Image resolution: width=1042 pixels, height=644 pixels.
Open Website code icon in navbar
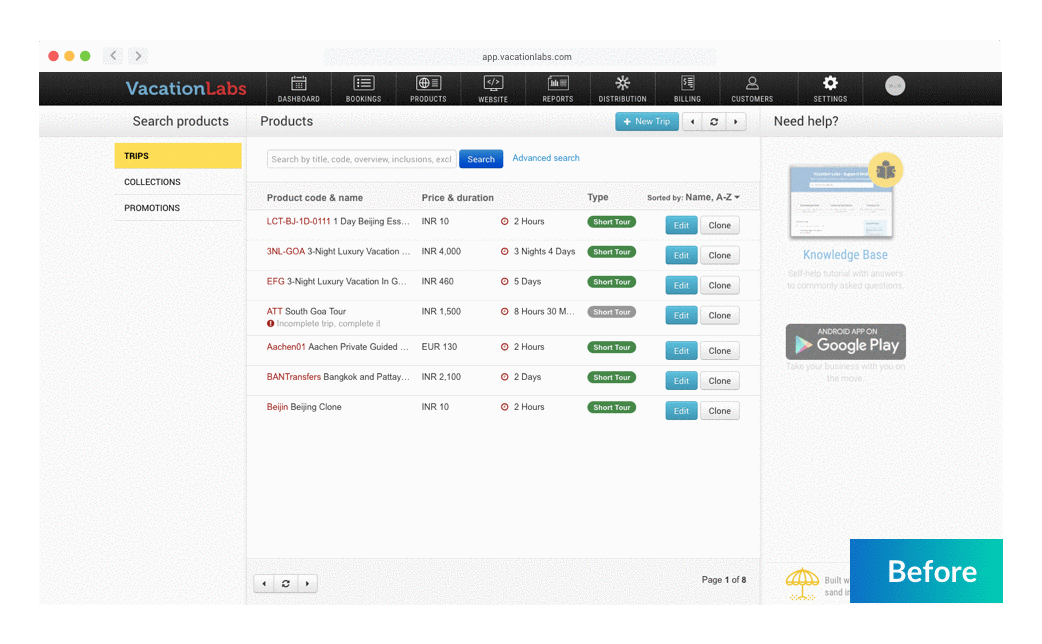(x=493, y=84)
